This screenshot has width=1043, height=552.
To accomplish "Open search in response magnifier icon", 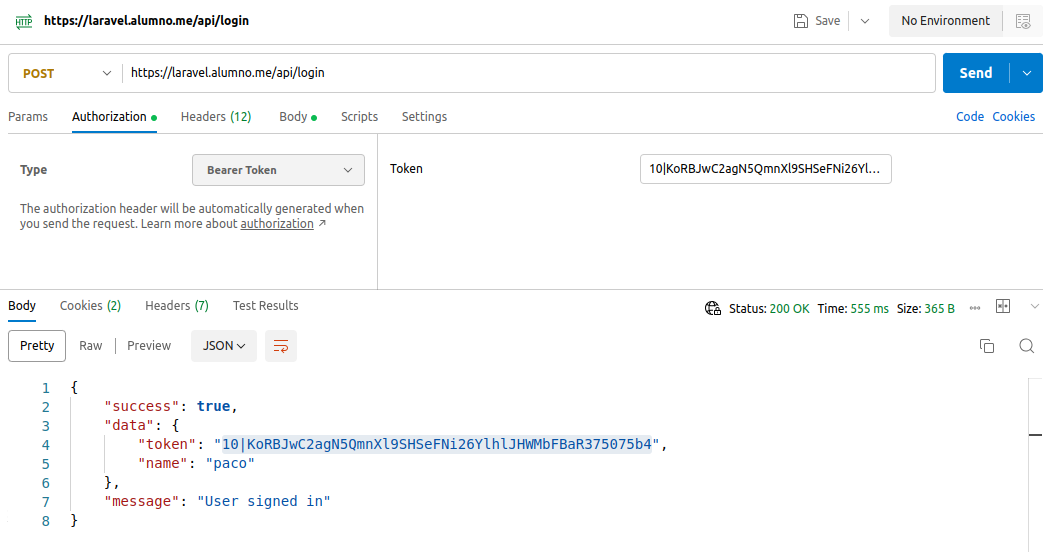I will [x=1026, y=346].
